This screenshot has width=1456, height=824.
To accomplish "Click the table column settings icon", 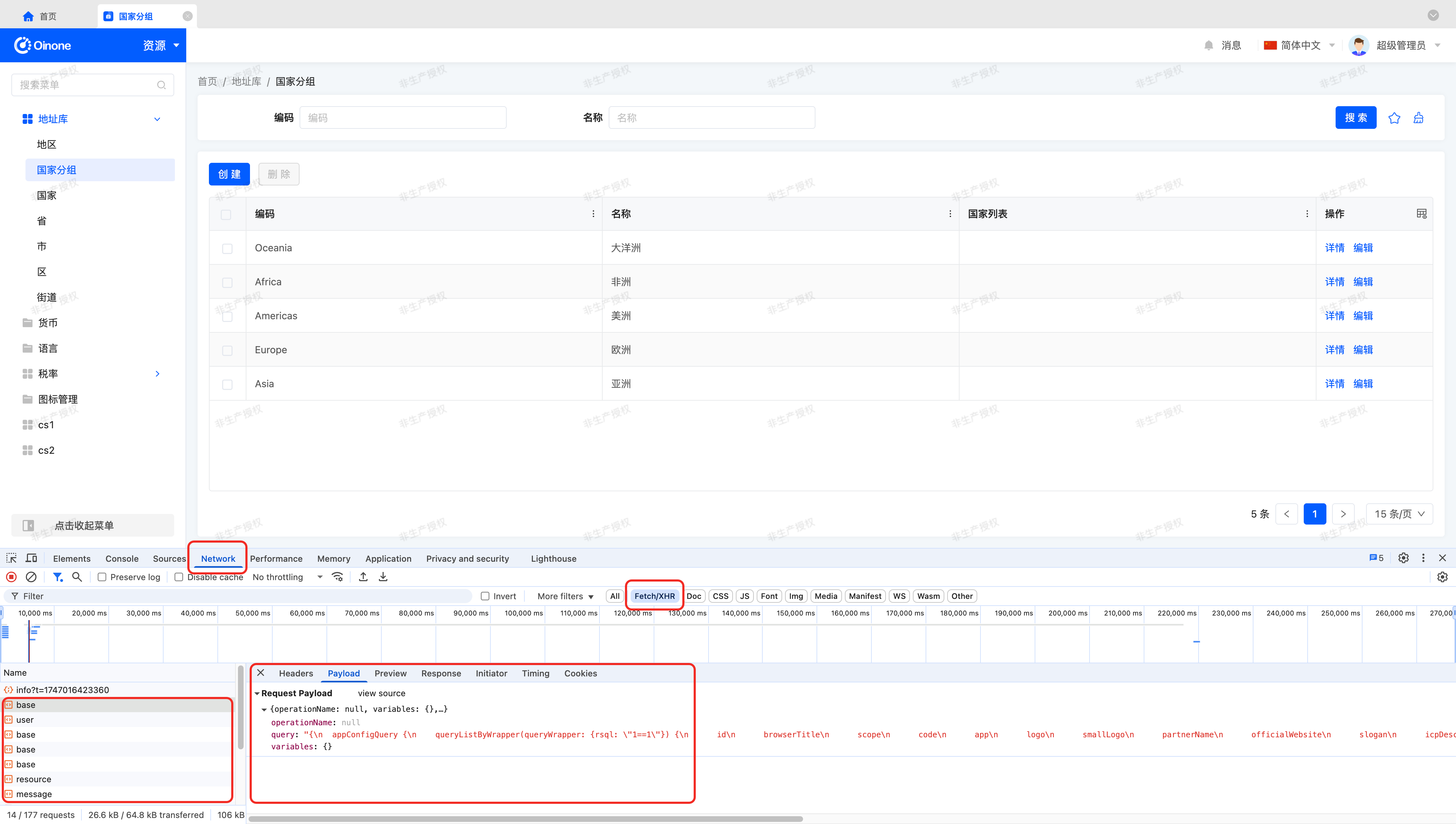I will point(1421,213).
